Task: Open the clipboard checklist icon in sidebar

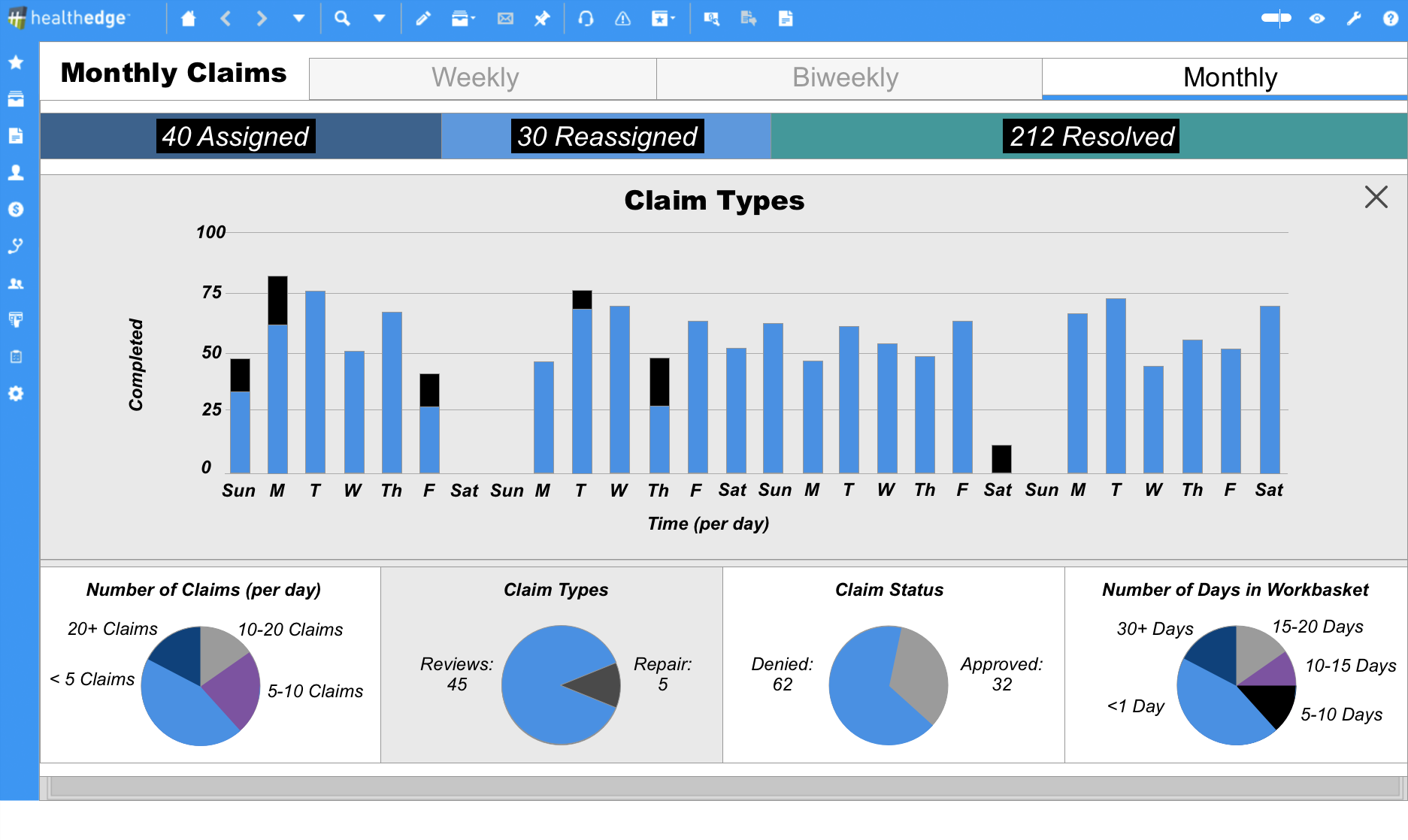Action: coord(16,357)
